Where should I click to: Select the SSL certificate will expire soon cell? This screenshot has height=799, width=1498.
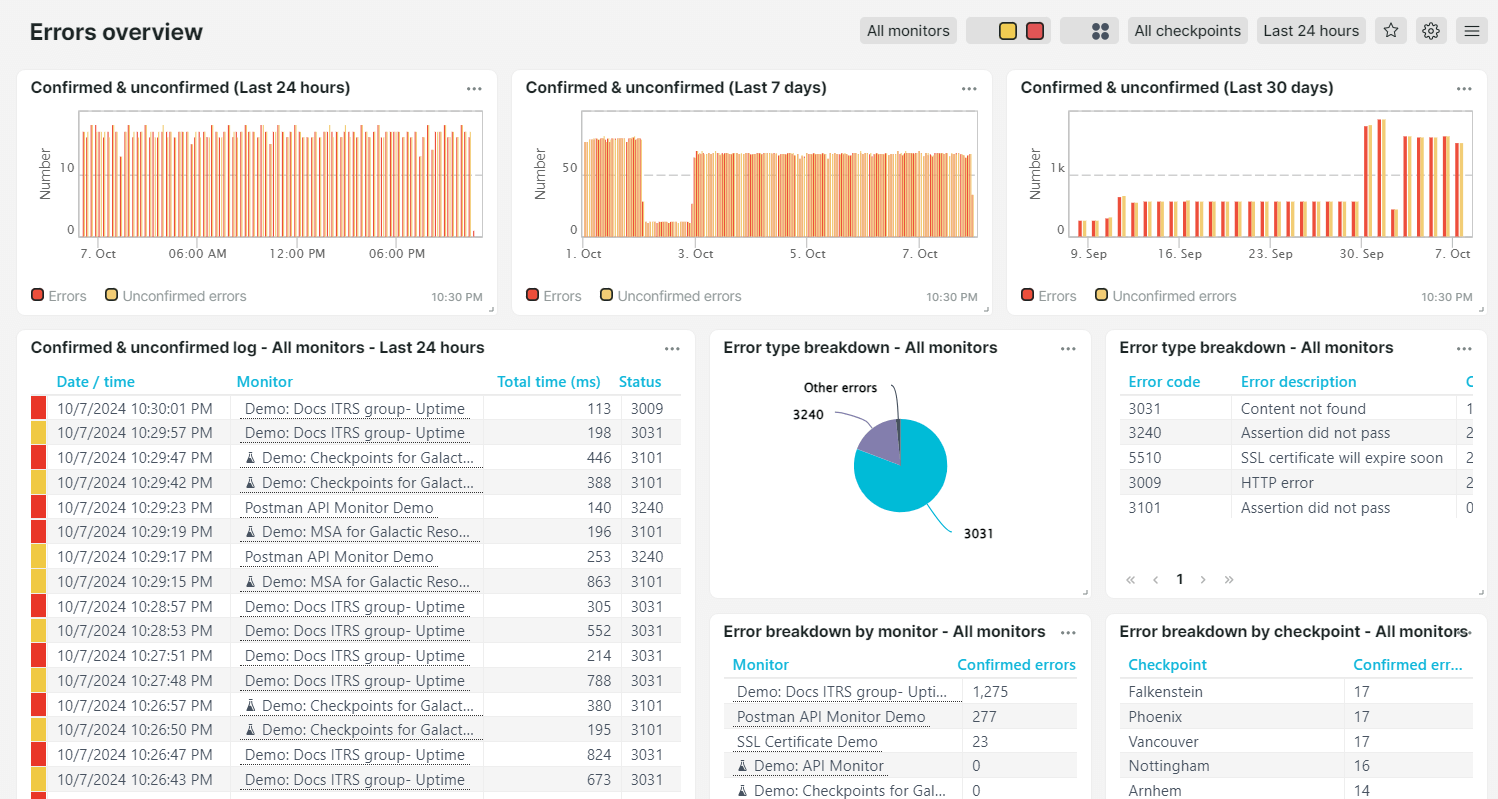click(x=1342, y=458)
